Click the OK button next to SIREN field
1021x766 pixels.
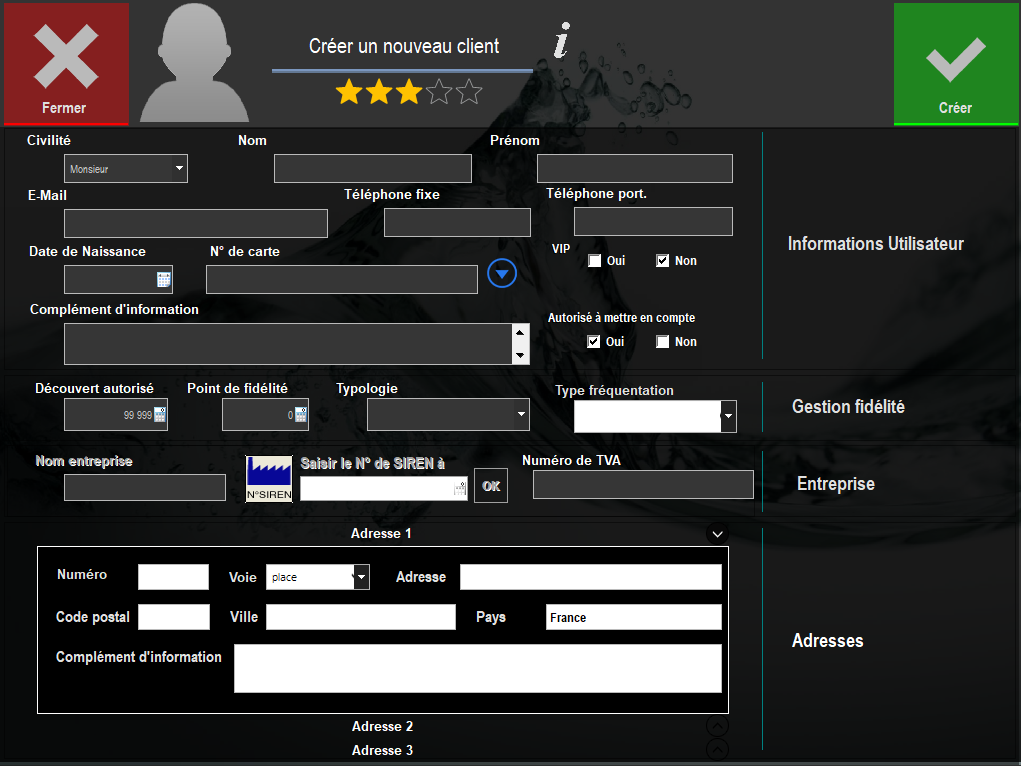(x=491, y=486)
